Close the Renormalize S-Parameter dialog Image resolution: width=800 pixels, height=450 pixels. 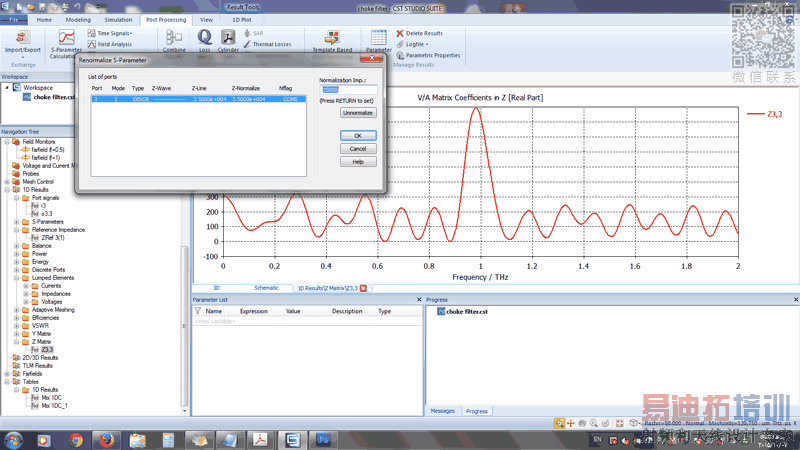(371, 59)
